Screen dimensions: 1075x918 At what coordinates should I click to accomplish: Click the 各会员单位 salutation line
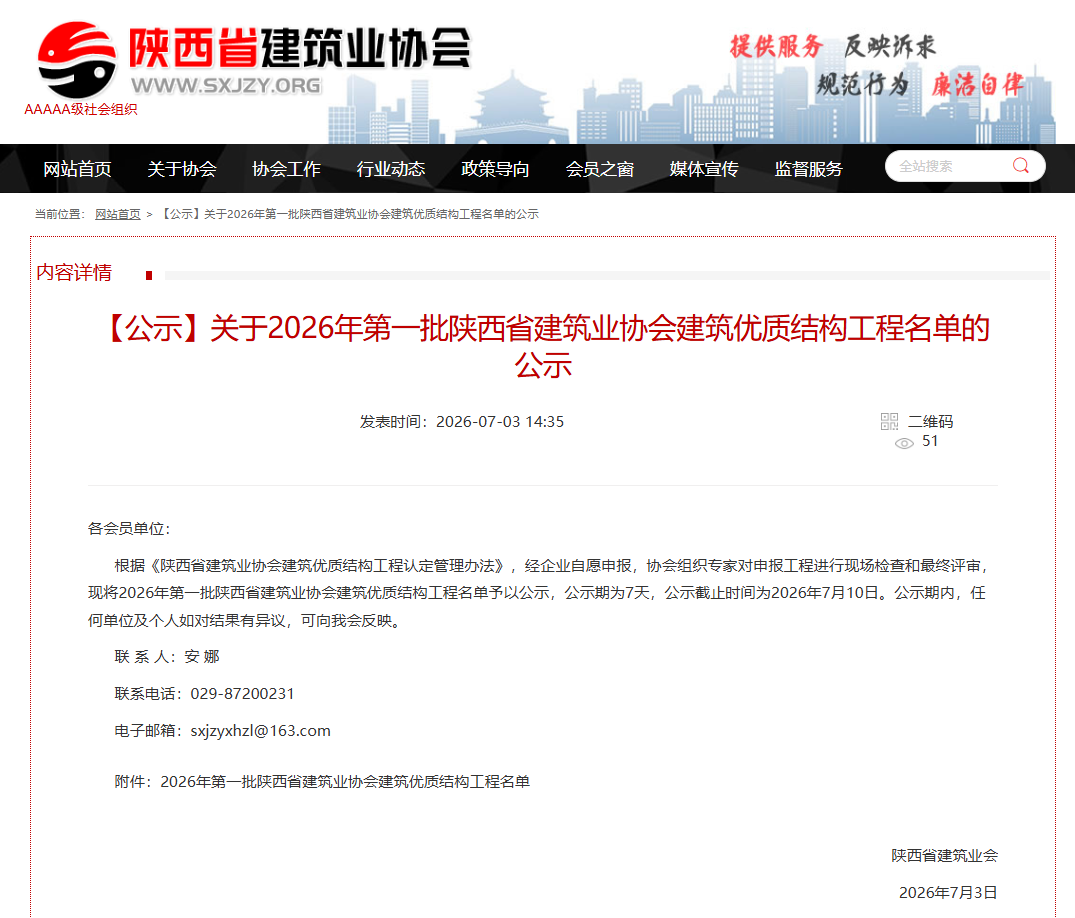coord(129,529)
